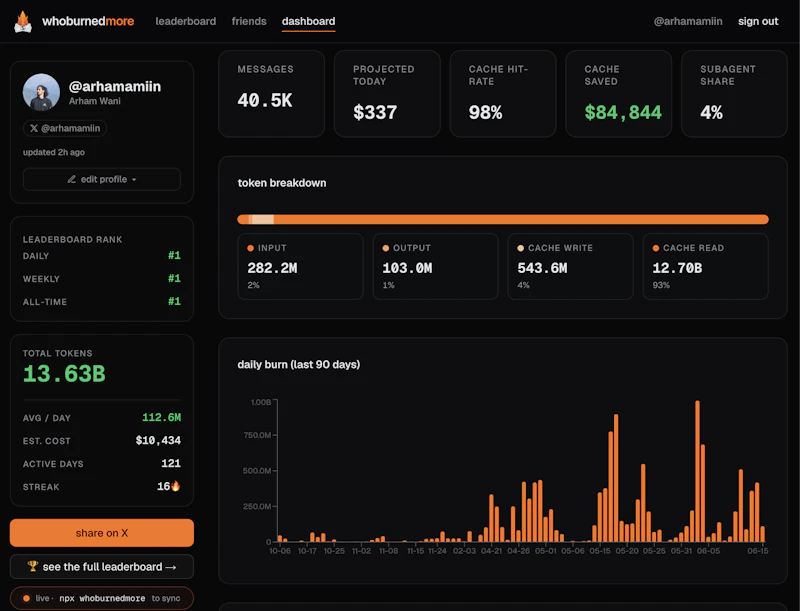Click the token breakdown heading
The image size is (800, 611).
coord(282,183)
